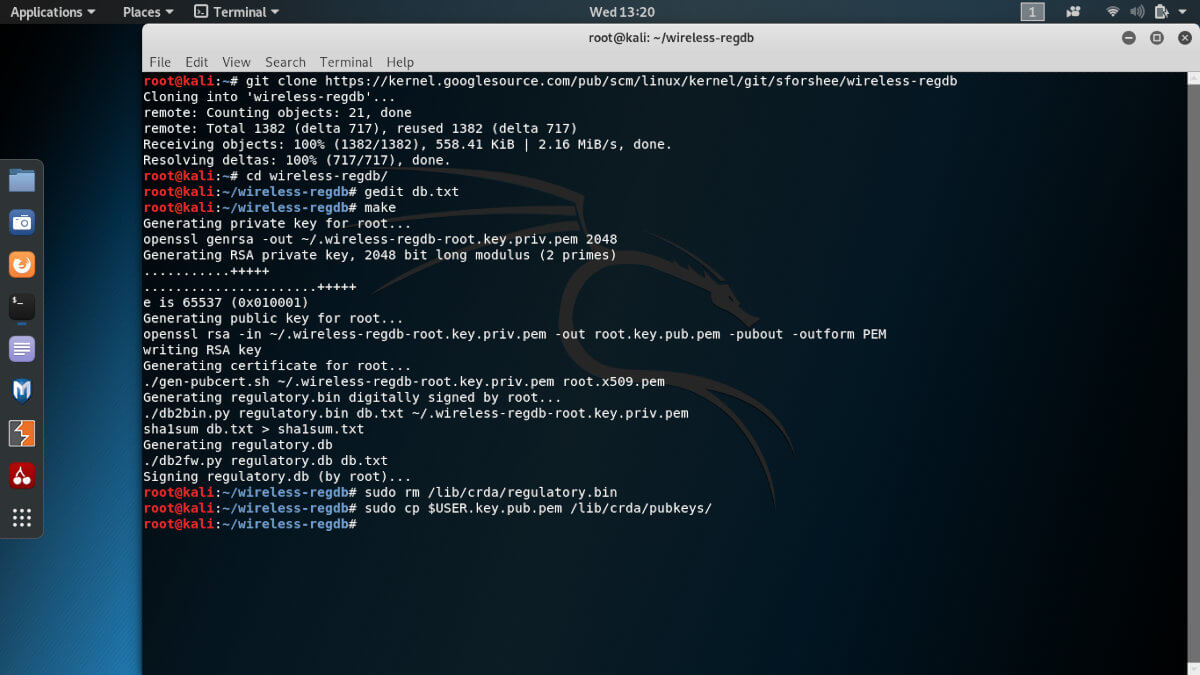Click the volume speaker icon
Viewport: 1200px width, 675px height.
click(x=1136, y=12)
